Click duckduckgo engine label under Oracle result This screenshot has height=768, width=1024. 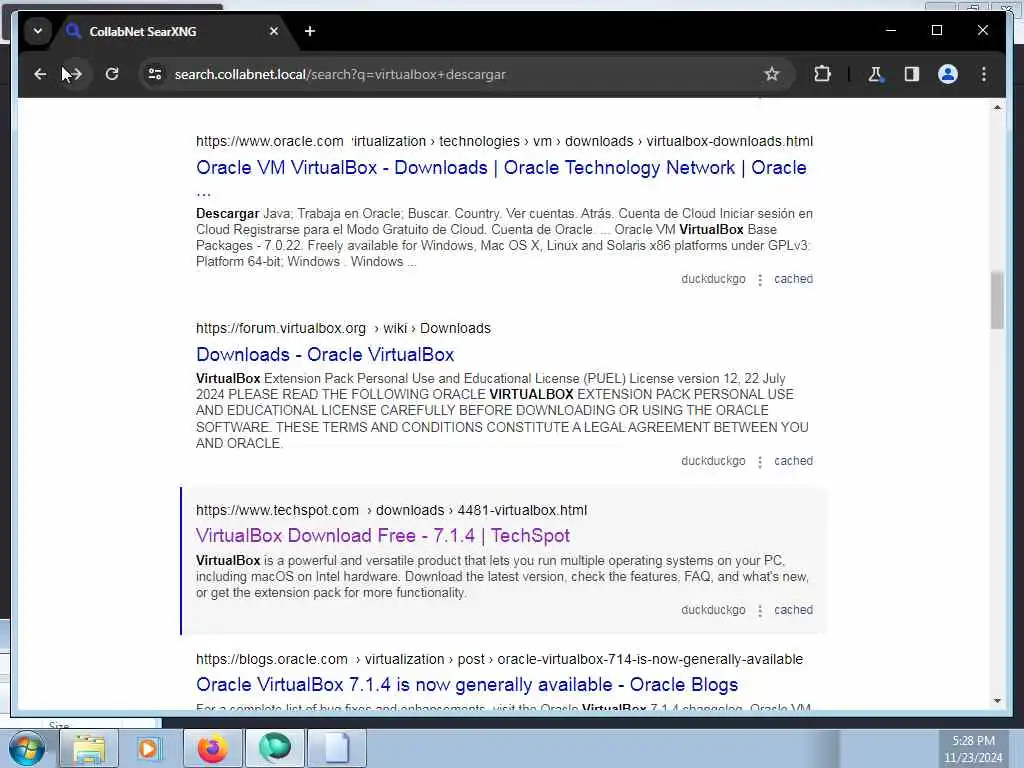pos(713,279)
